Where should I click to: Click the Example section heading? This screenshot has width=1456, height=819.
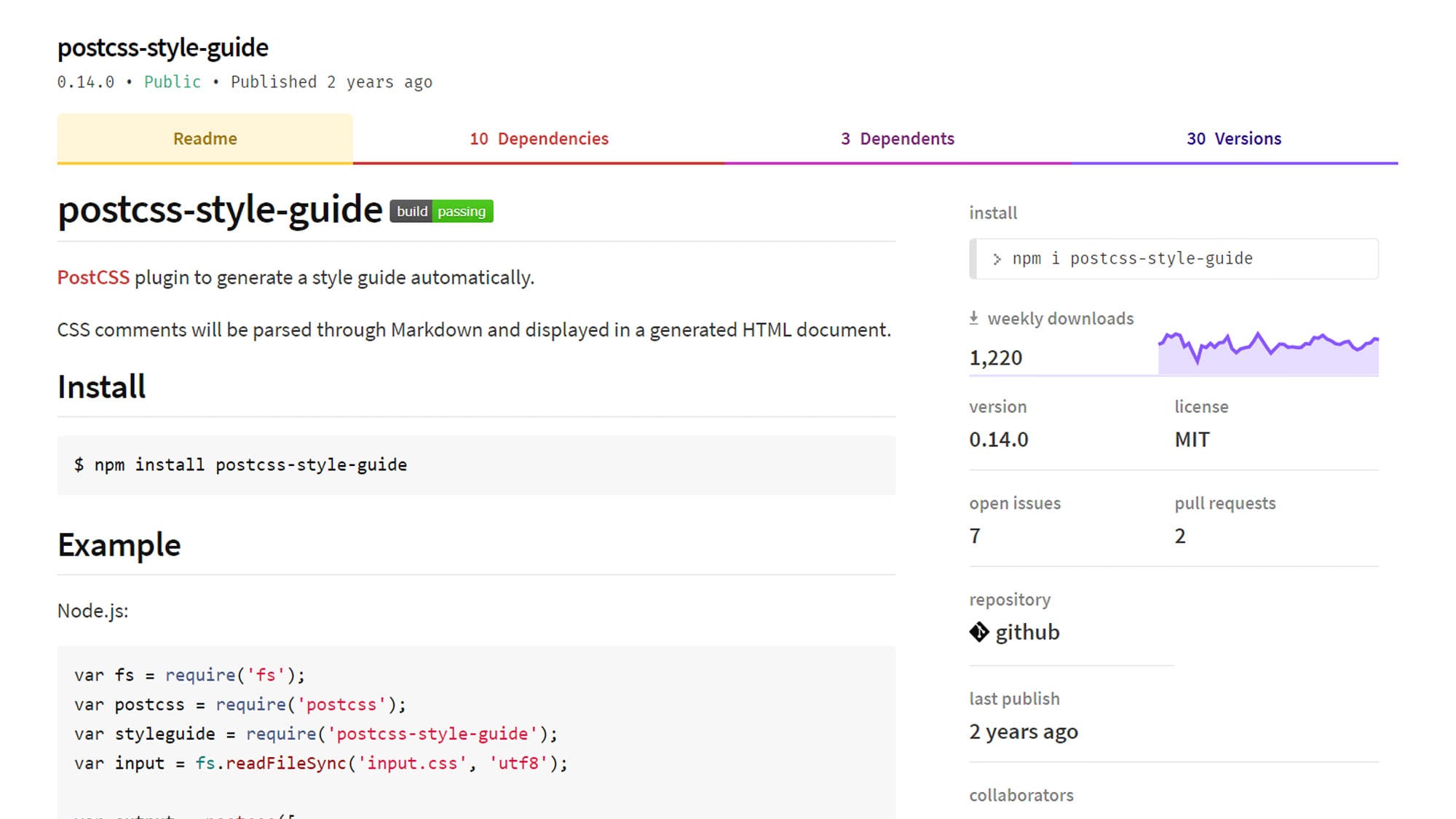click(119, 545)
